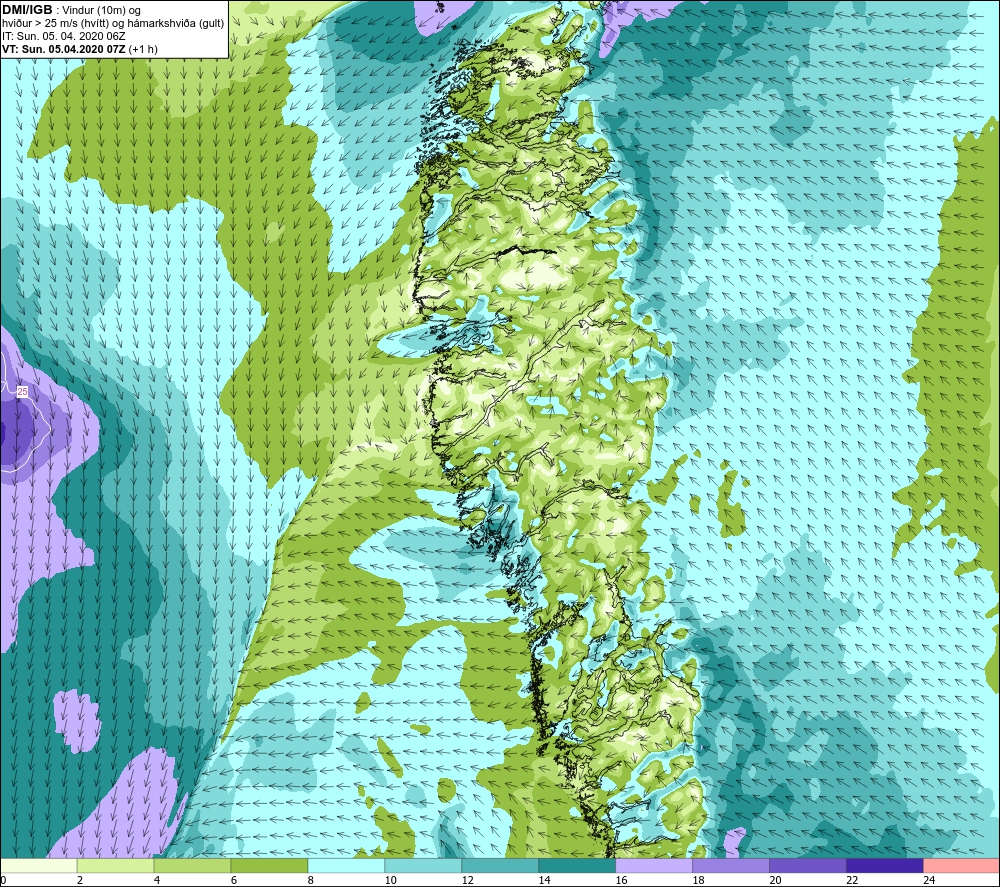Click the "4" scale label
The image size is (1000, 887).
tap(157, 880)
